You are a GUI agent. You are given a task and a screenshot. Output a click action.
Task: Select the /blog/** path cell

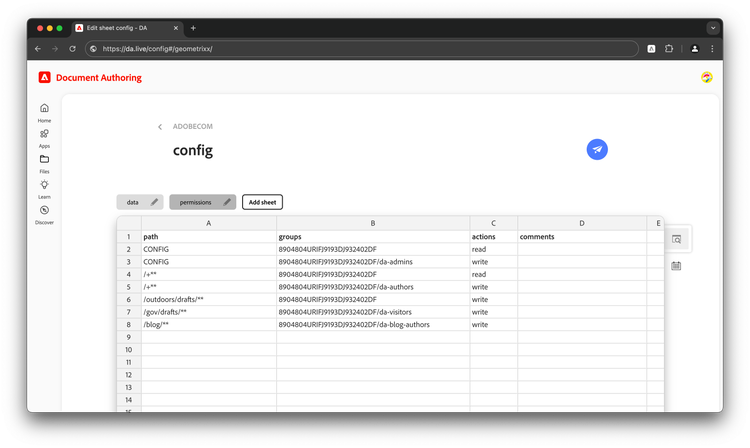[x=208, y=325]
